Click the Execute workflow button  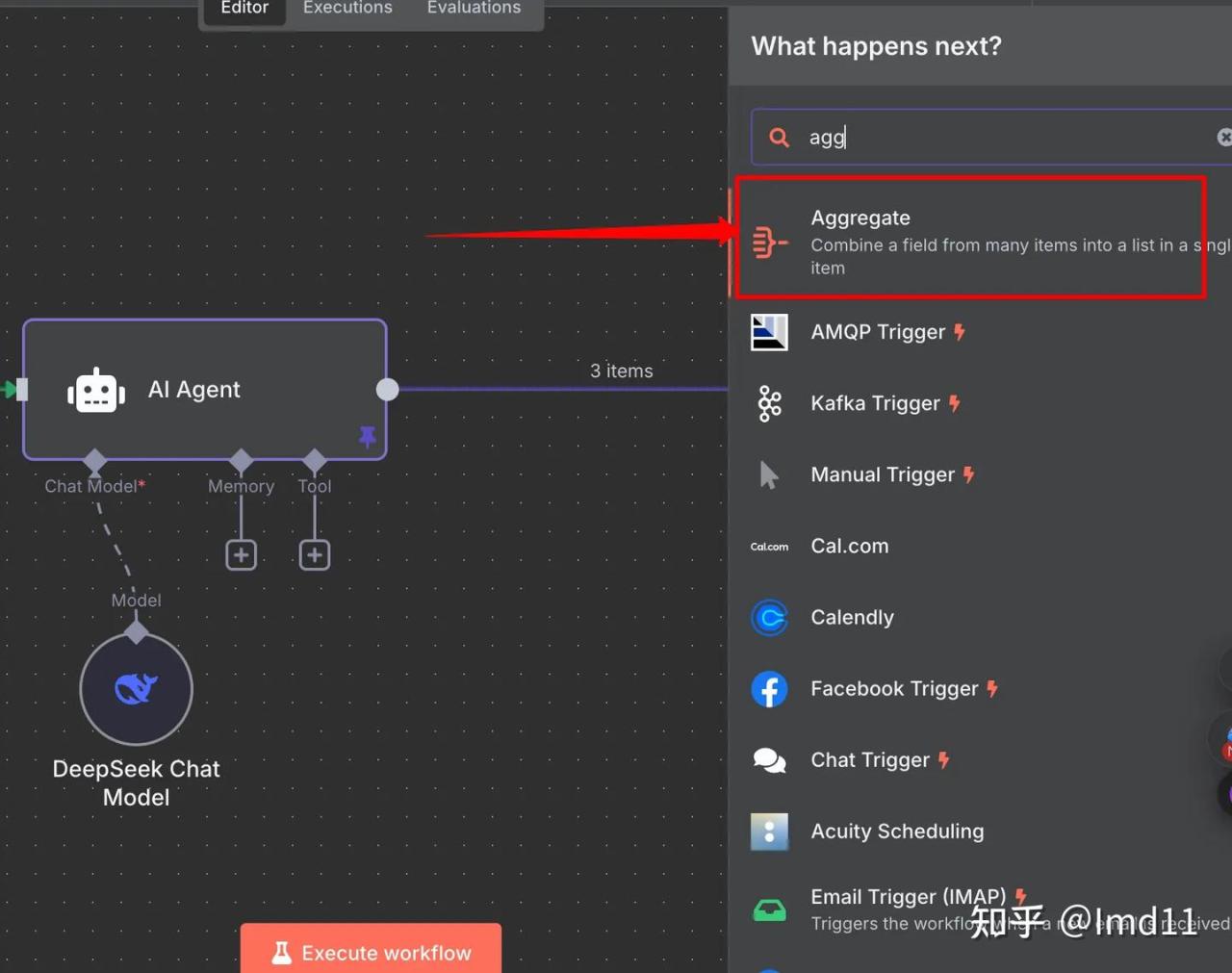[x=371, y=952]
